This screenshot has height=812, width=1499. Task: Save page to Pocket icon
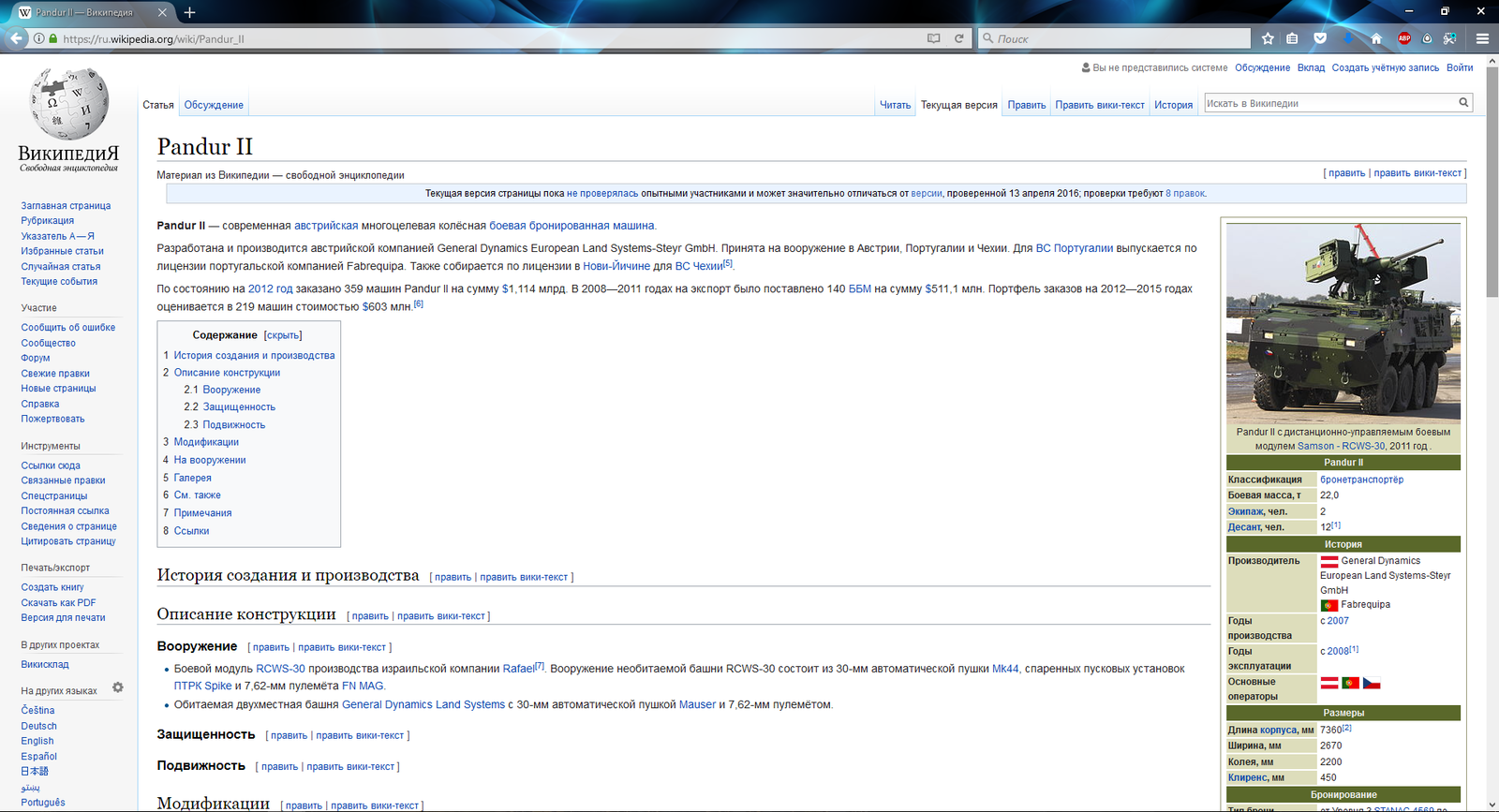coord(1320,38)
